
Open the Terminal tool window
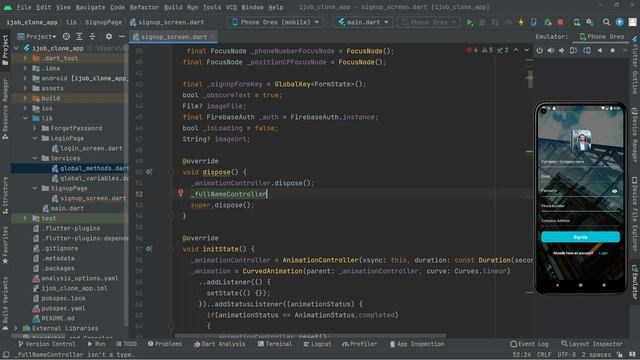(275, 344)
